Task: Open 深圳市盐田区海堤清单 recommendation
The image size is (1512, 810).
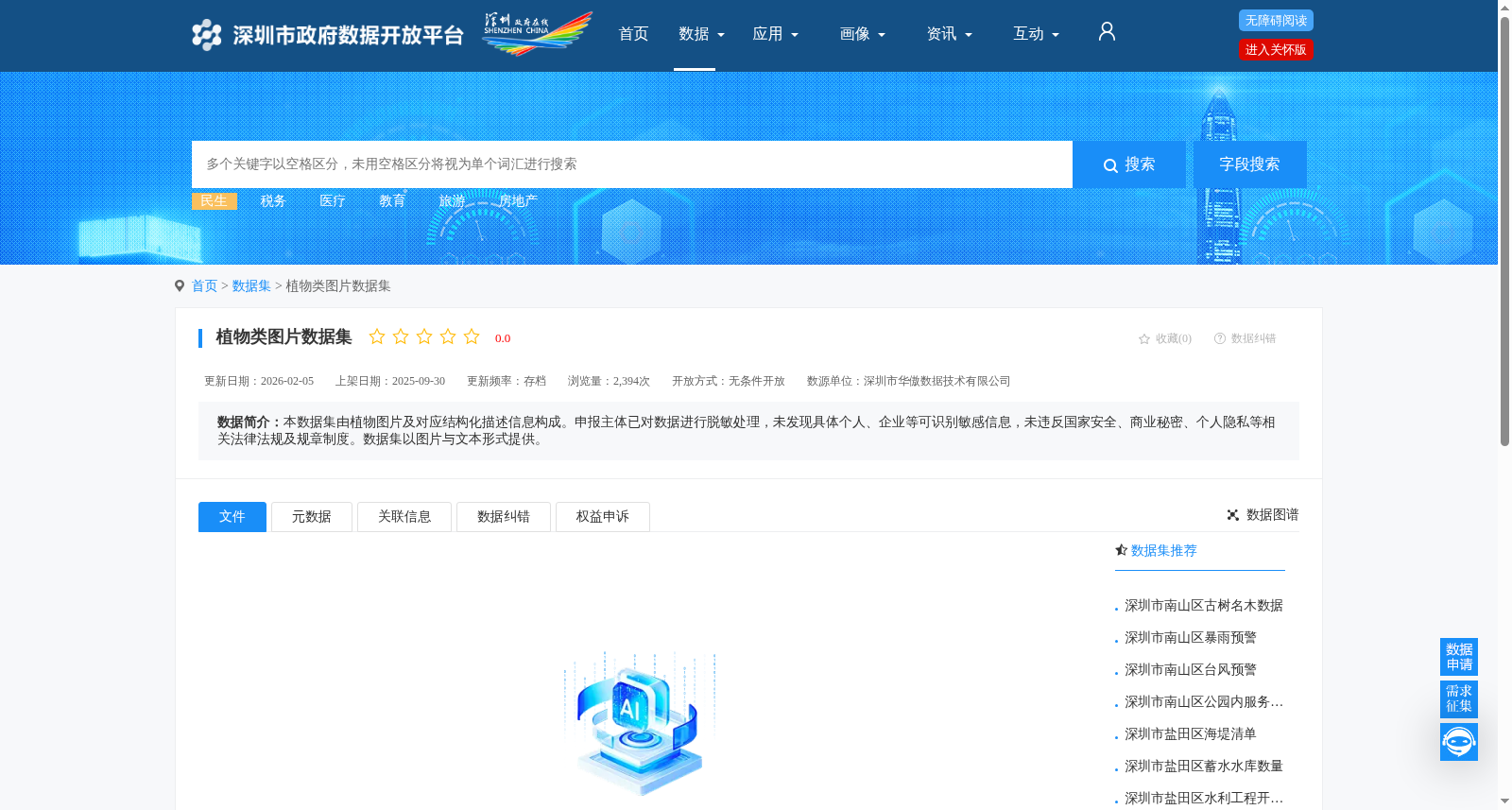Action: 1191,734
